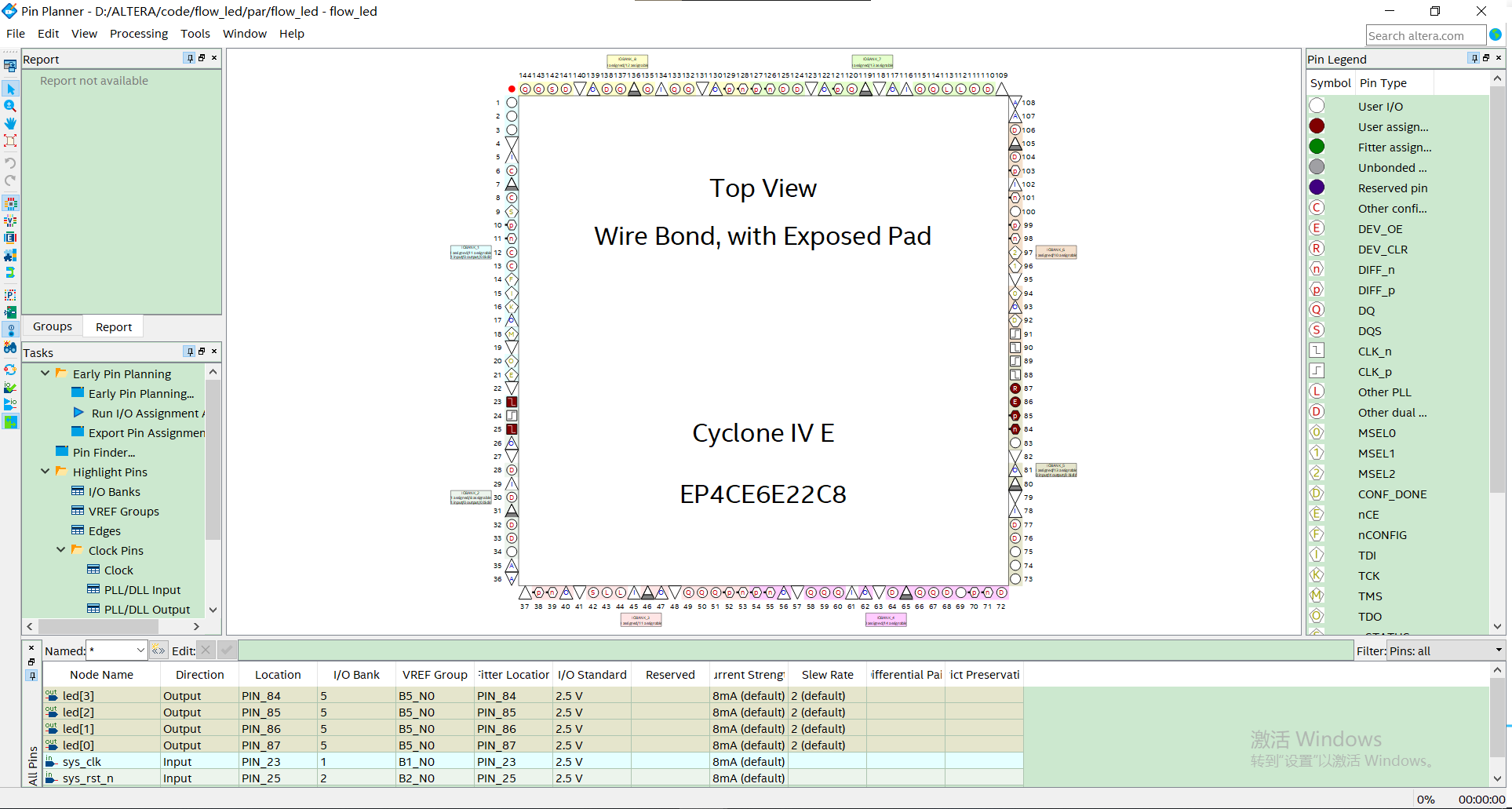
Task: Click the blue-orange puzzle piece toolbar icon
Action: (x=10, y=255)
